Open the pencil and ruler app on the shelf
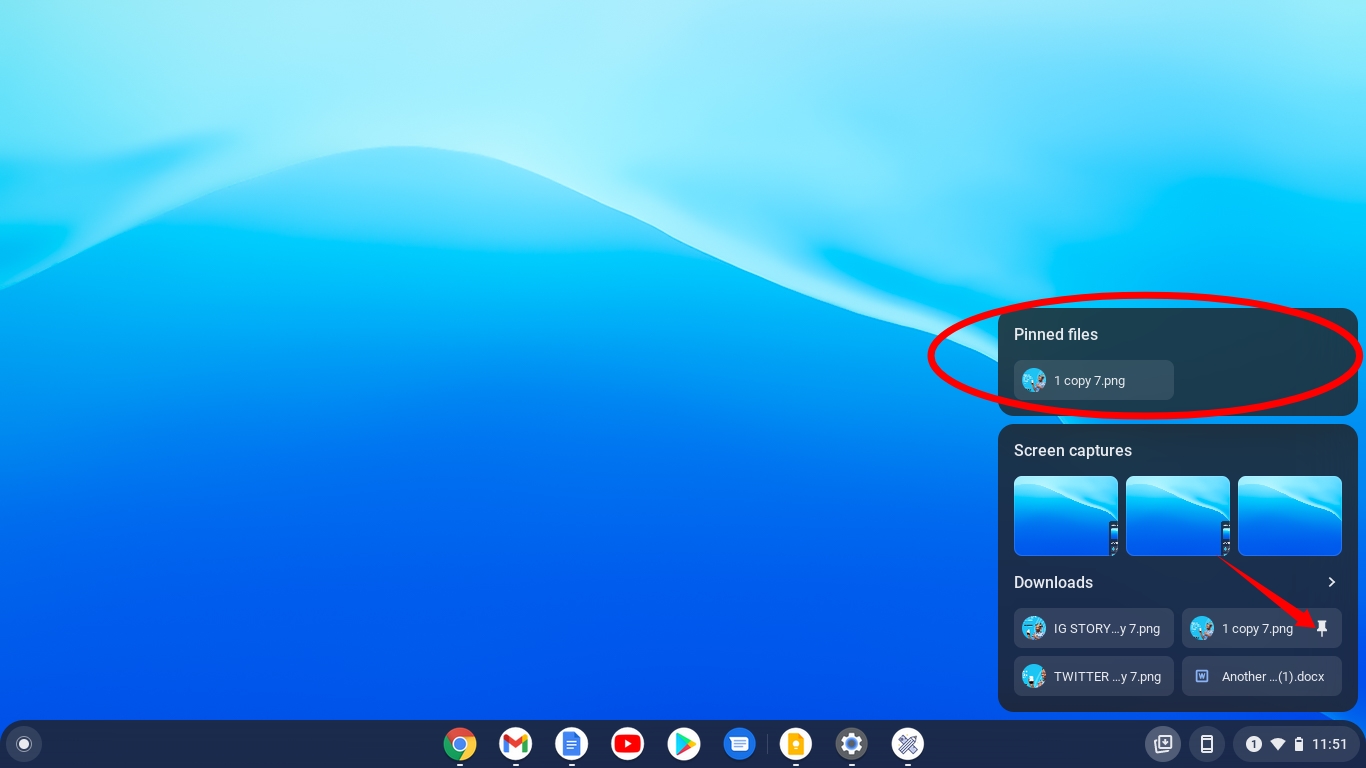The width and height of the screenshot is (1366, 768). 908,744
